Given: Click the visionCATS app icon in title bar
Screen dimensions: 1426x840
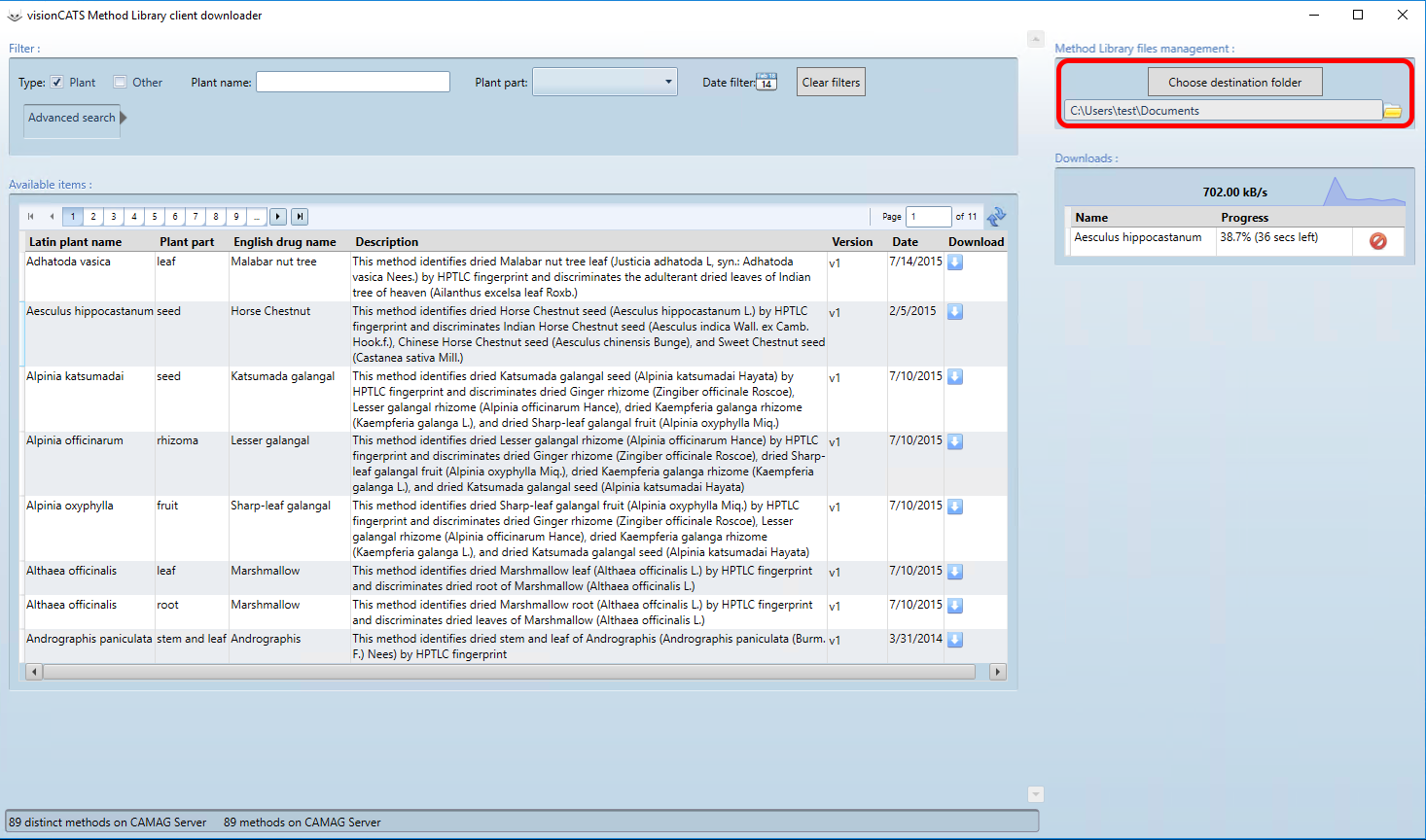Looking at the screenshot, I should tap(14, 16).
